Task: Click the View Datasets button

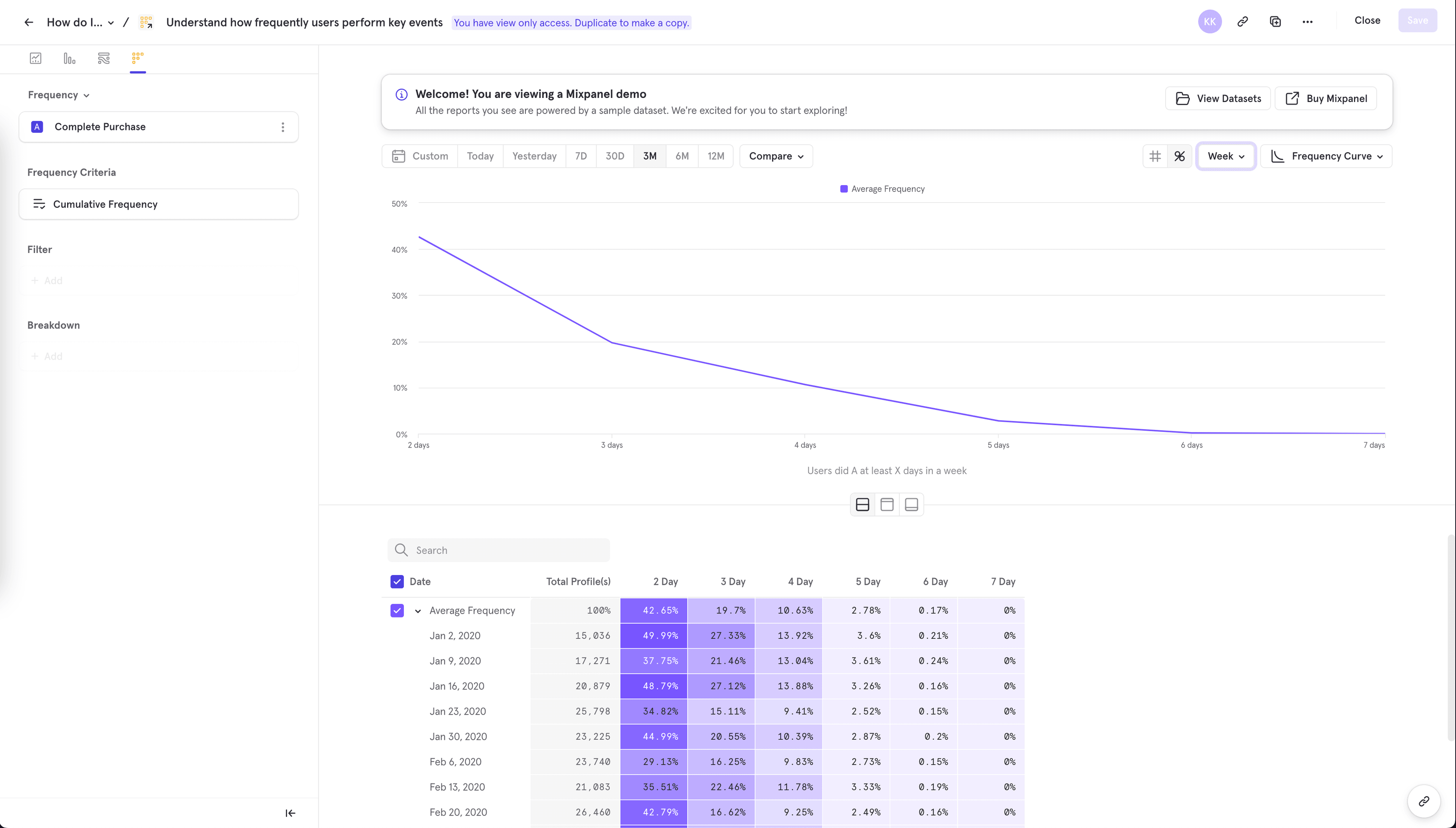Action: [x=1217, y=98]
